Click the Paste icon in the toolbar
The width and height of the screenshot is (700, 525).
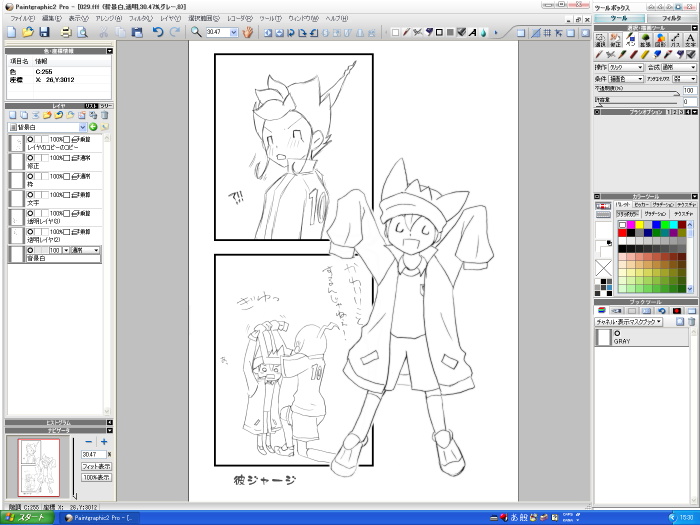pyautogui.click(x=137, y=32)
